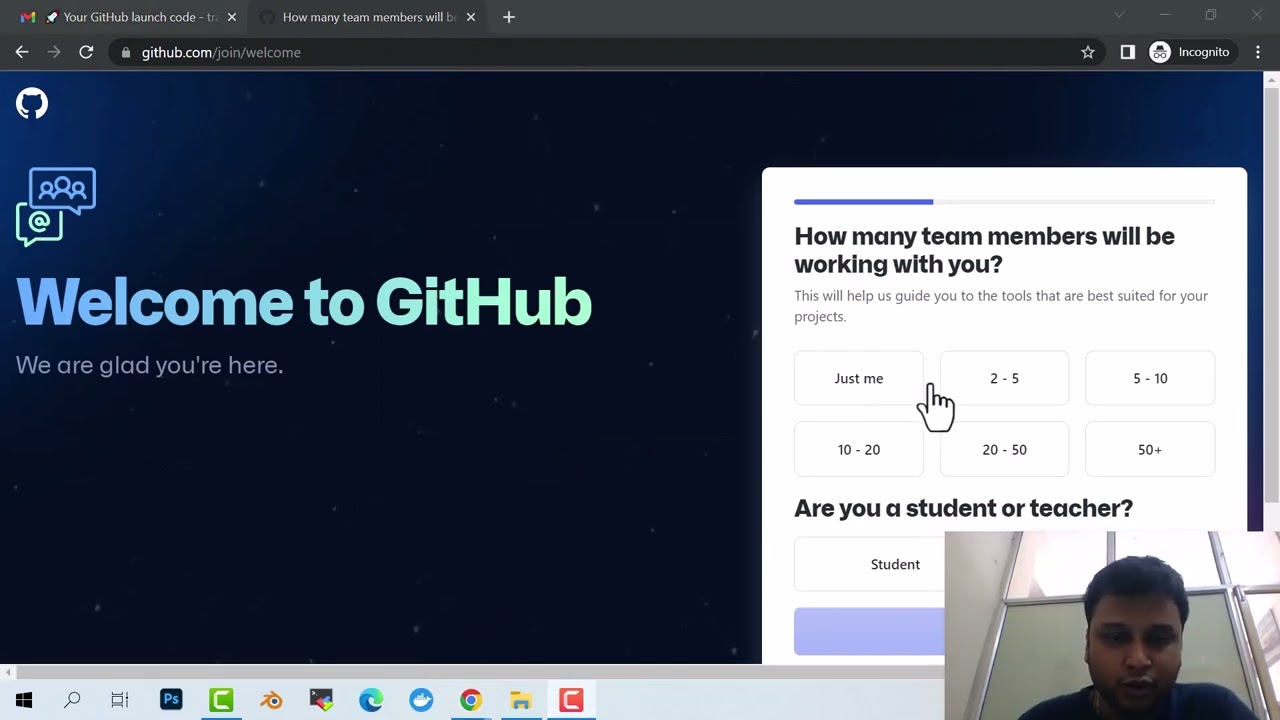
Task: Open Chrome's three-dot menu
Action: 1258,52
